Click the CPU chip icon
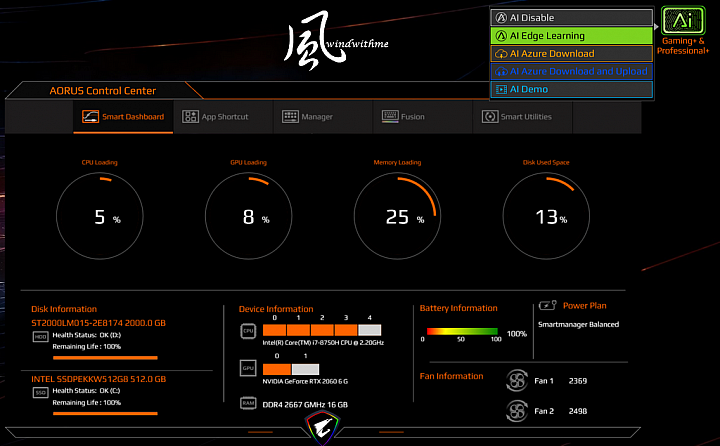Image resolution: width=720 pixels, height=446 pixels. pos(248,331)
